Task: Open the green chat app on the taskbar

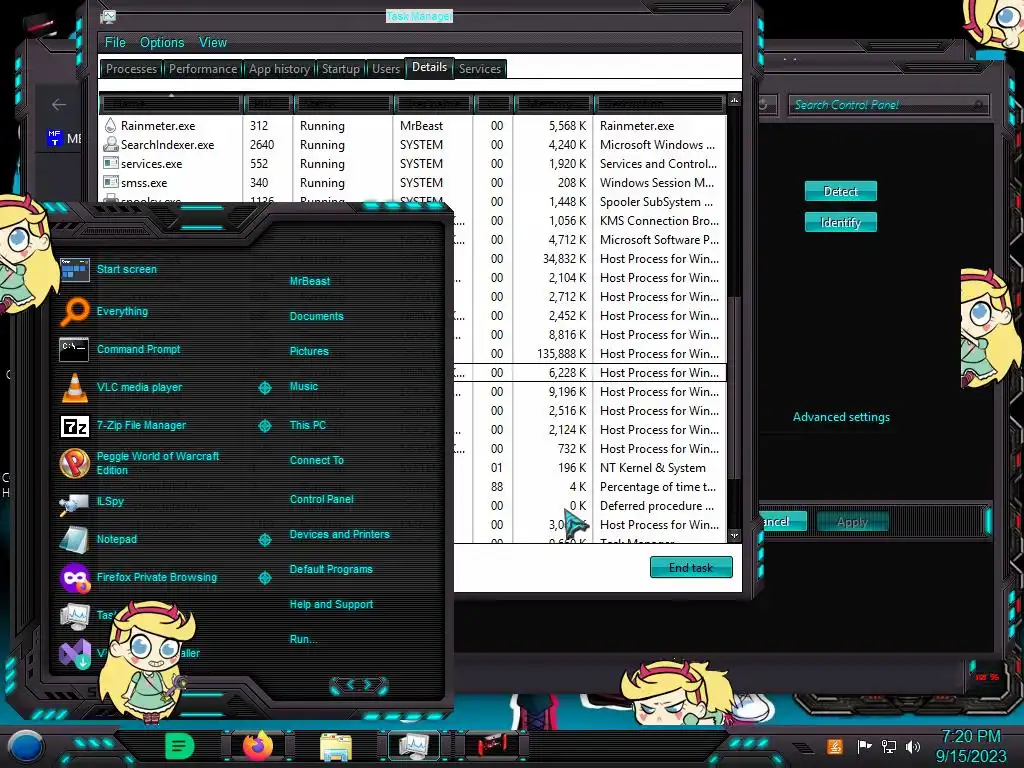Action: click(x=180, y=746)
